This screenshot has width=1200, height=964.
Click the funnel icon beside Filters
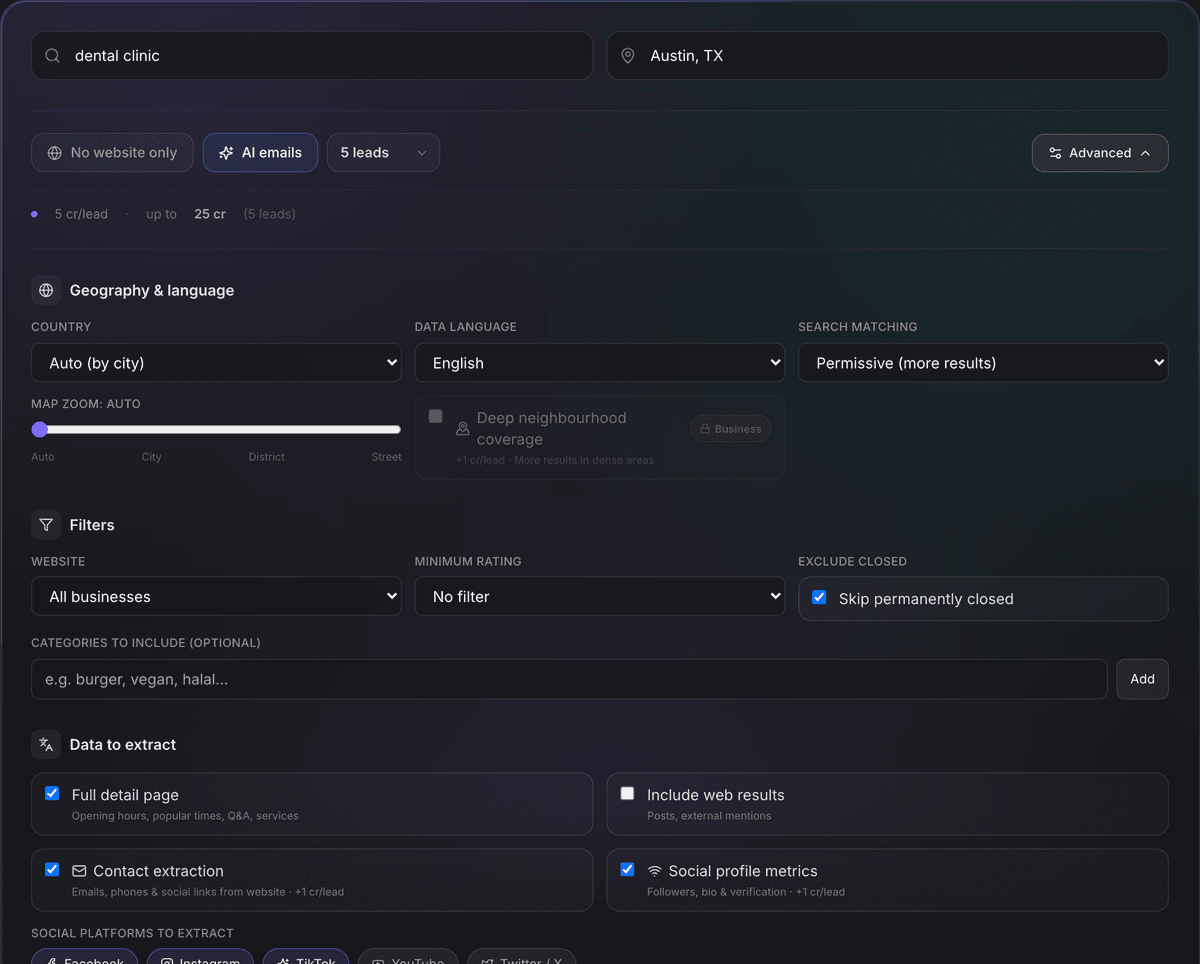point(46,525)
